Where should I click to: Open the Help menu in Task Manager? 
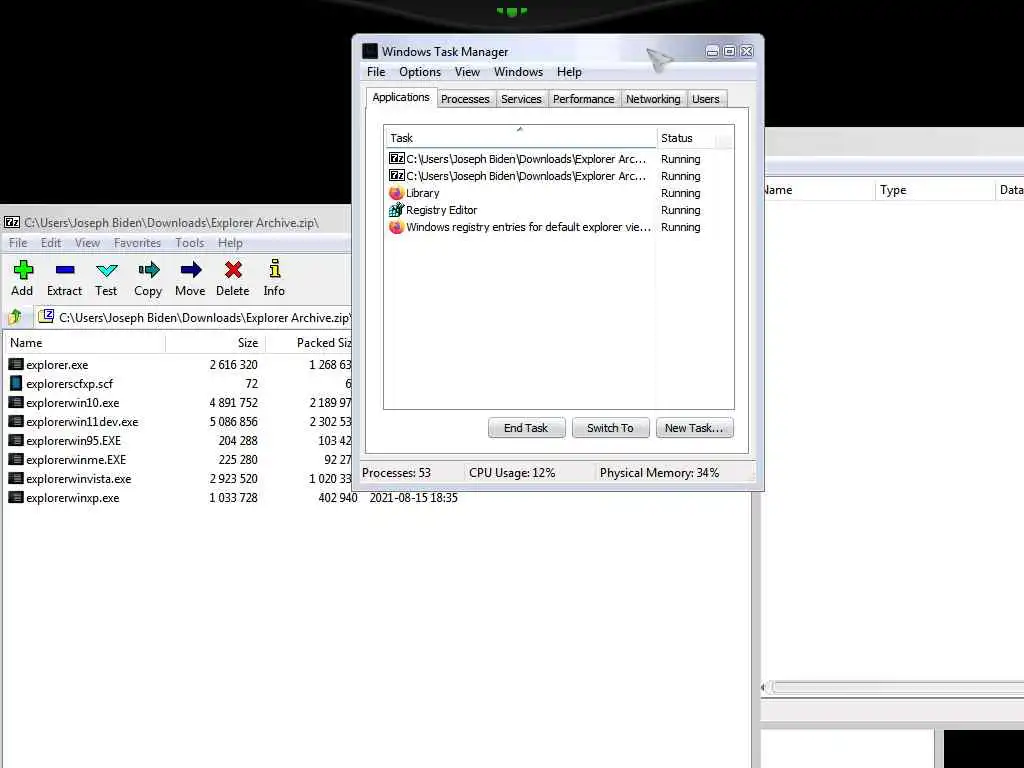(569, 72)
